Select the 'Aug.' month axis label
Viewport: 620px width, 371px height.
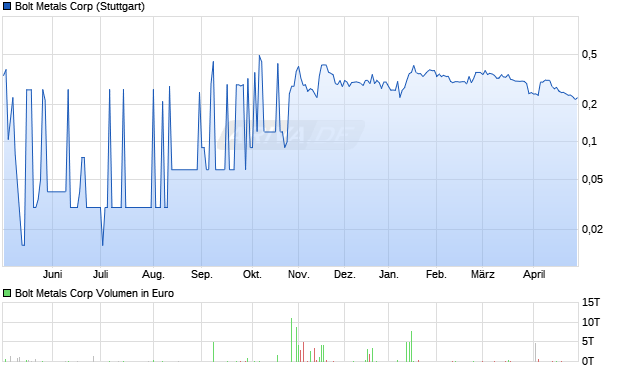pyautogui.click(x=153, y=274)
